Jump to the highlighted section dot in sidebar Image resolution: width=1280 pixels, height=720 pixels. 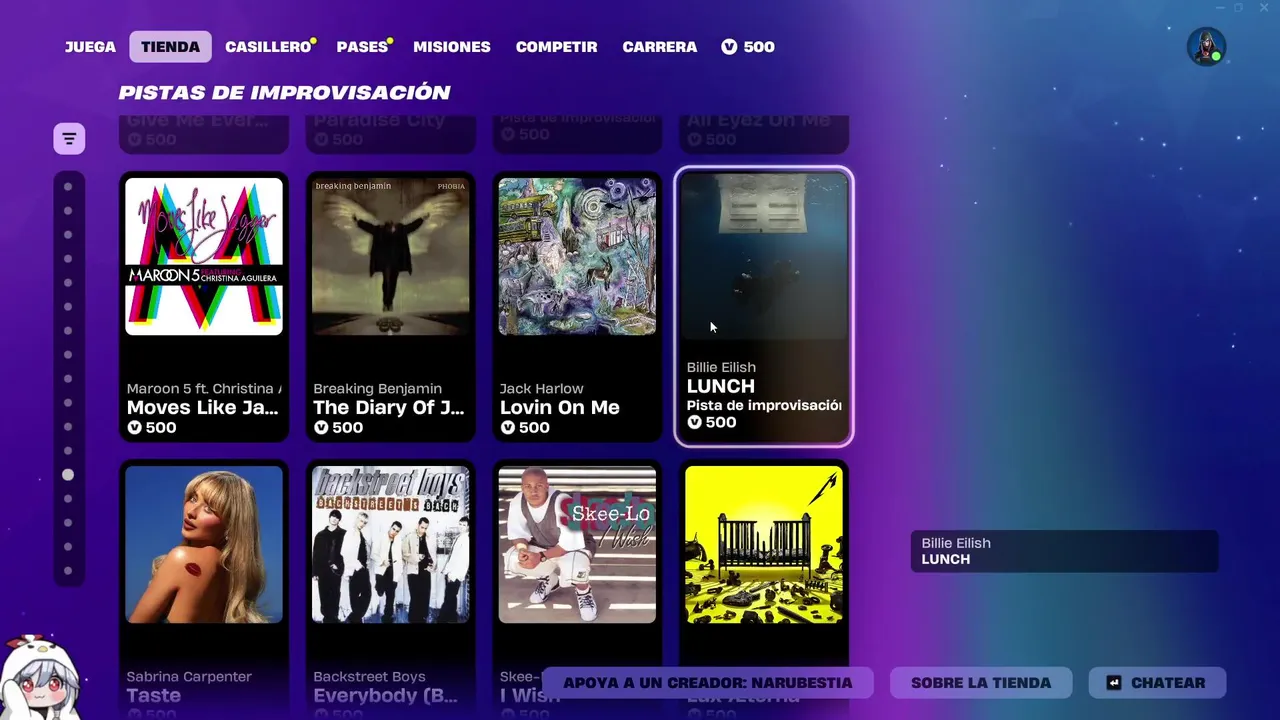pyautogui.click(x=68, y=475)
